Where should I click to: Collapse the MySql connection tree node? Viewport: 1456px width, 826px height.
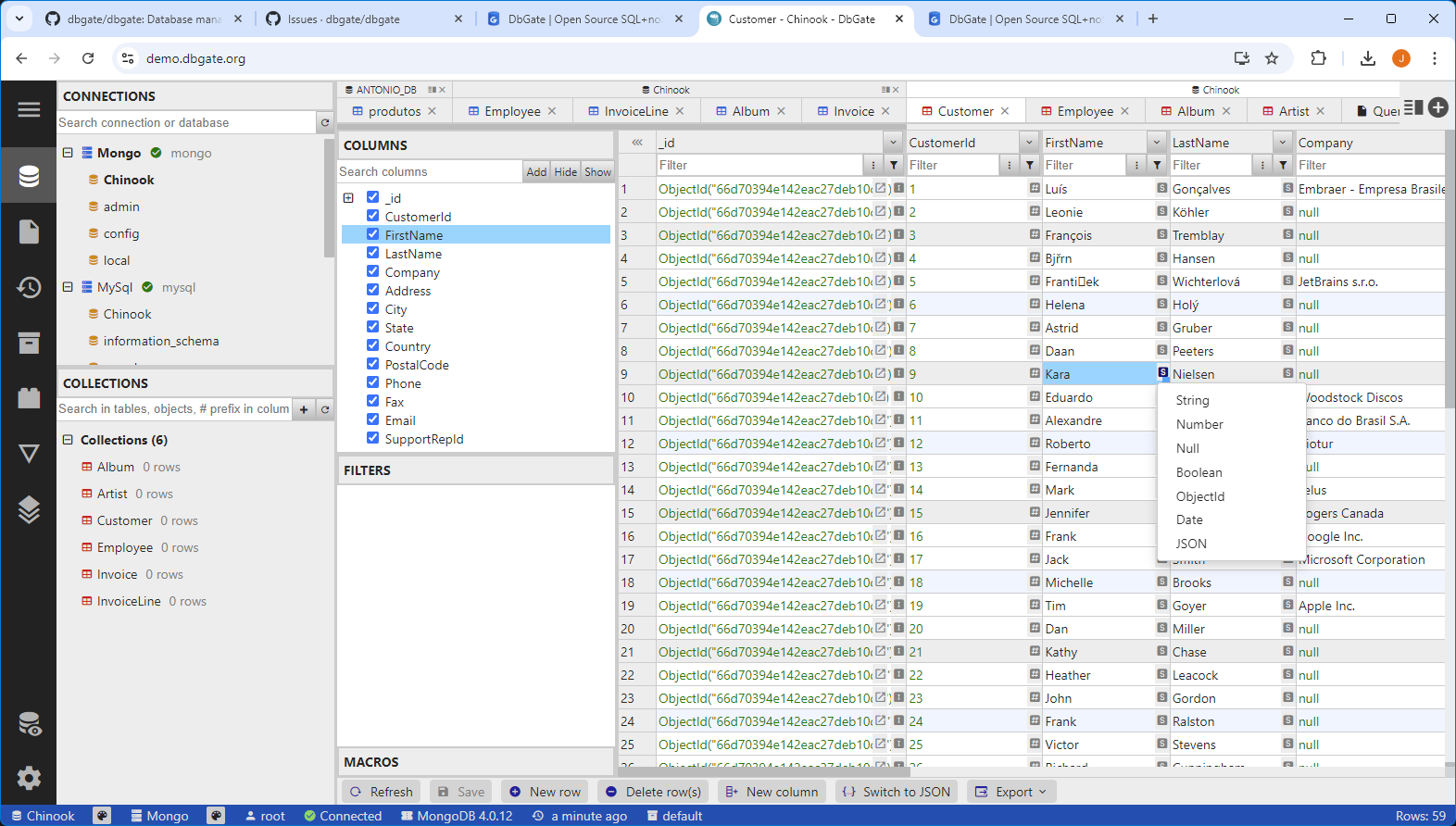(x=68, y=287)
